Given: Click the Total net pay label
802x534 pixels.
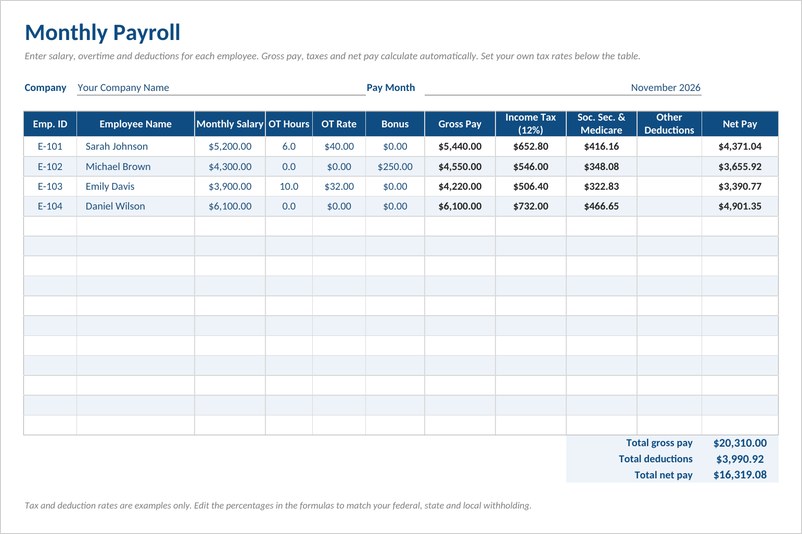Looking at the screenshot, I should (x=663, y=475).
